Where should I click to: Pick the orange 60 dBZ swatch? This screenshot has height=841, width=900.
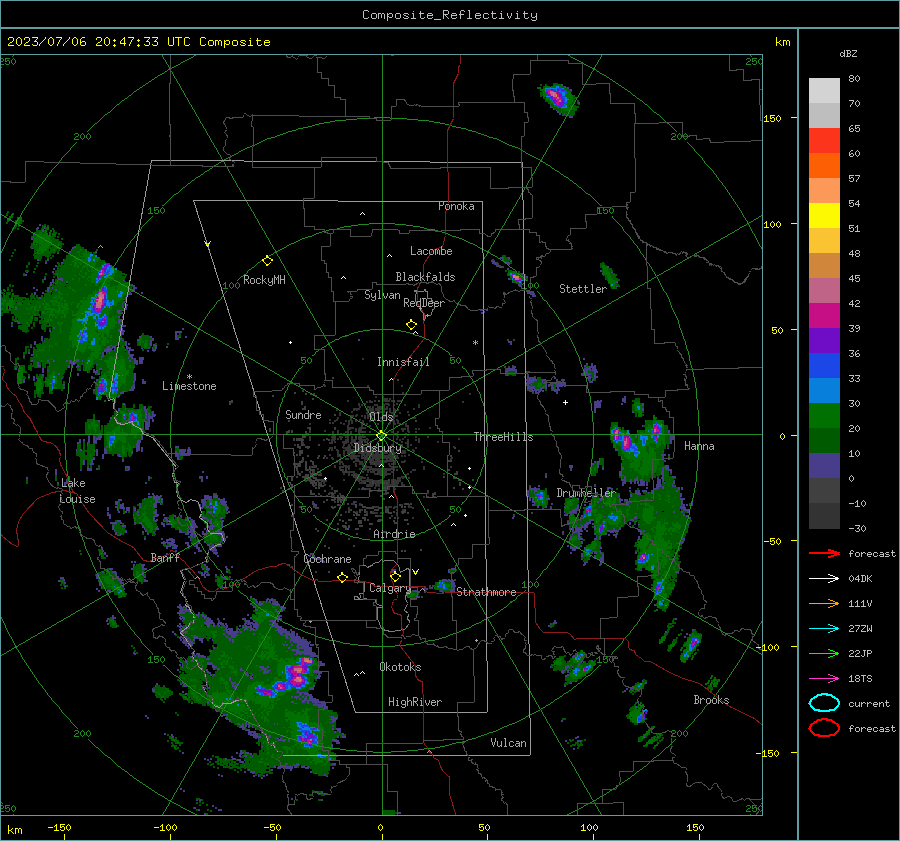pyautogui.click(x=824, y=166)
